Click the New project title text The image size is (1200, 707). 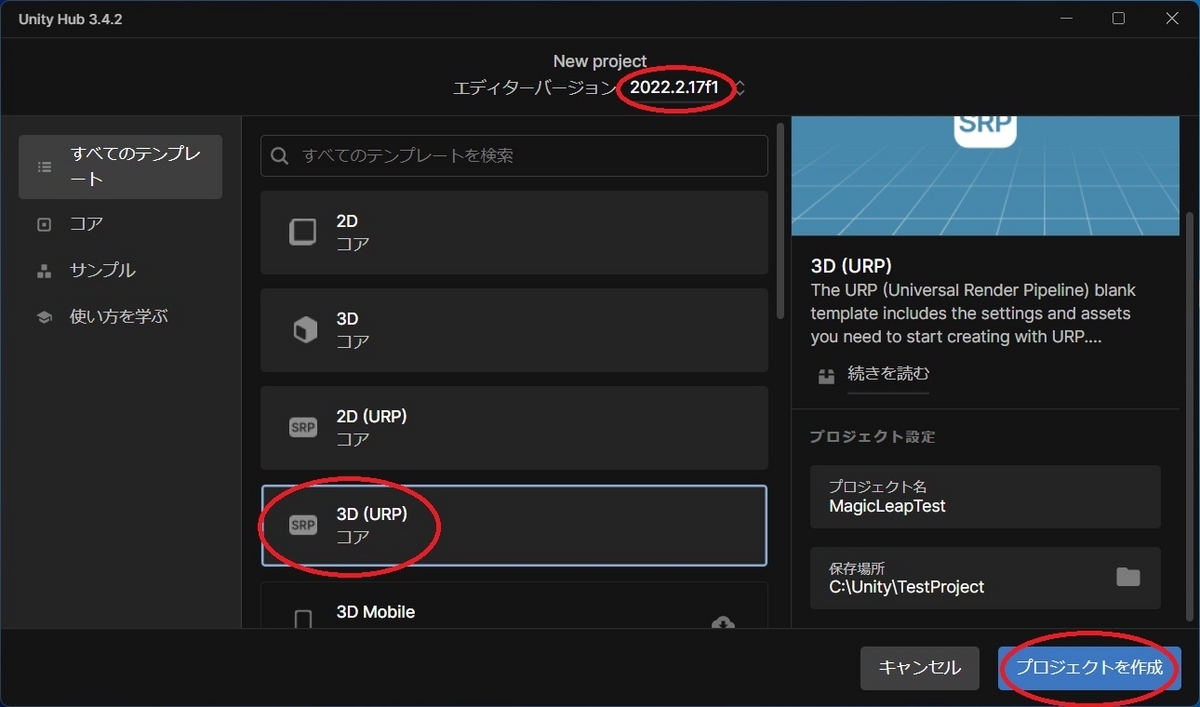pos(600,61)
